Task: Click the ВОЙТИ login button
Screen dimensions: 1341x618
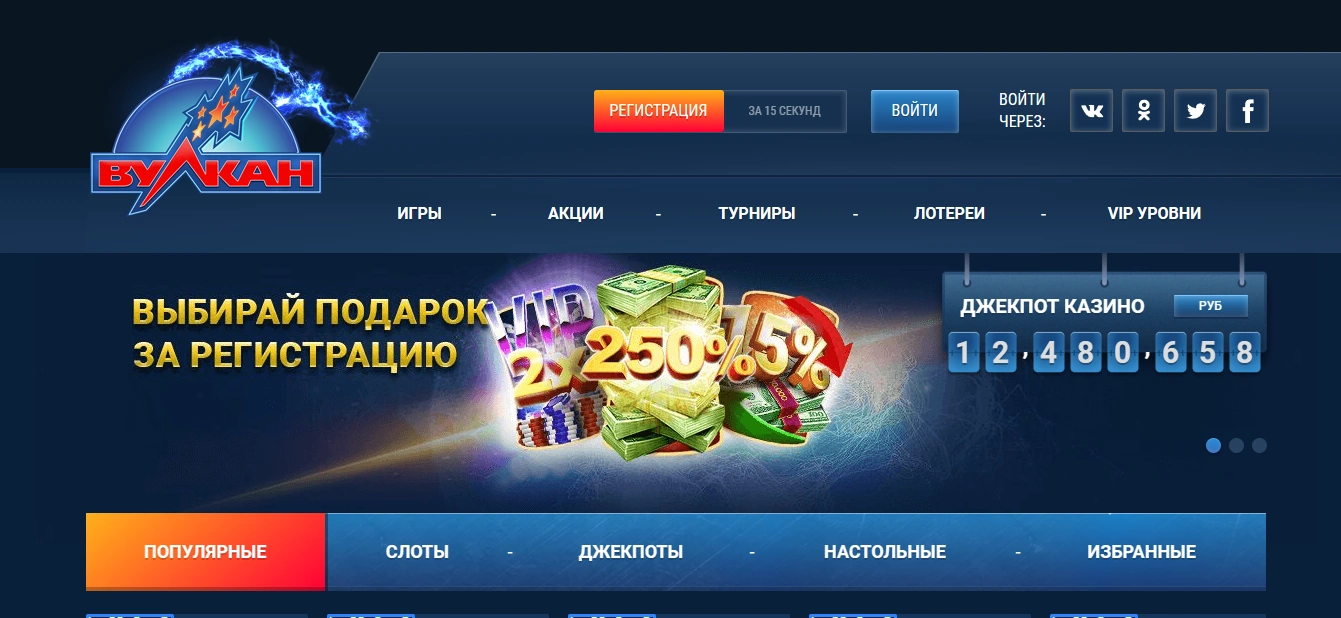Action: point(915,111)
